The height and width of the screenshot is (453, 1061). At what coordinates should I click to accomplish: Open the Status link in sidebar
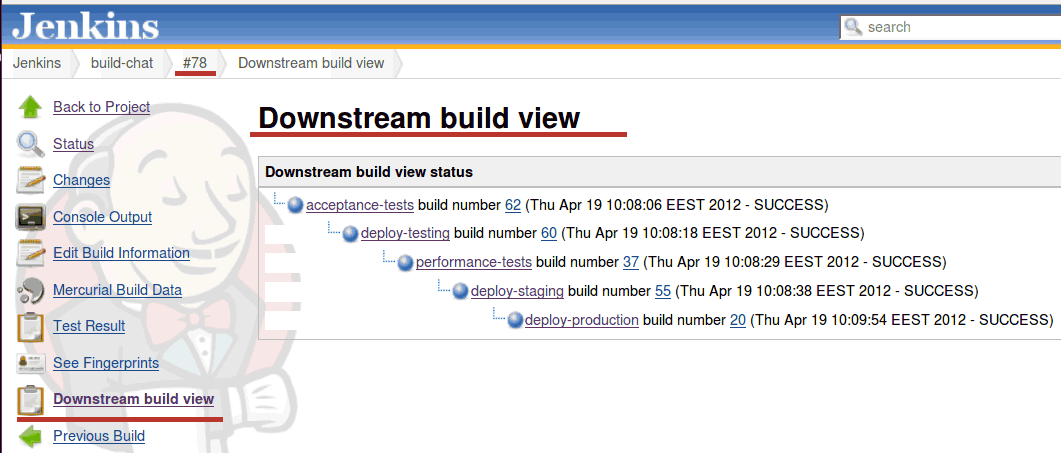coord(73,144)
